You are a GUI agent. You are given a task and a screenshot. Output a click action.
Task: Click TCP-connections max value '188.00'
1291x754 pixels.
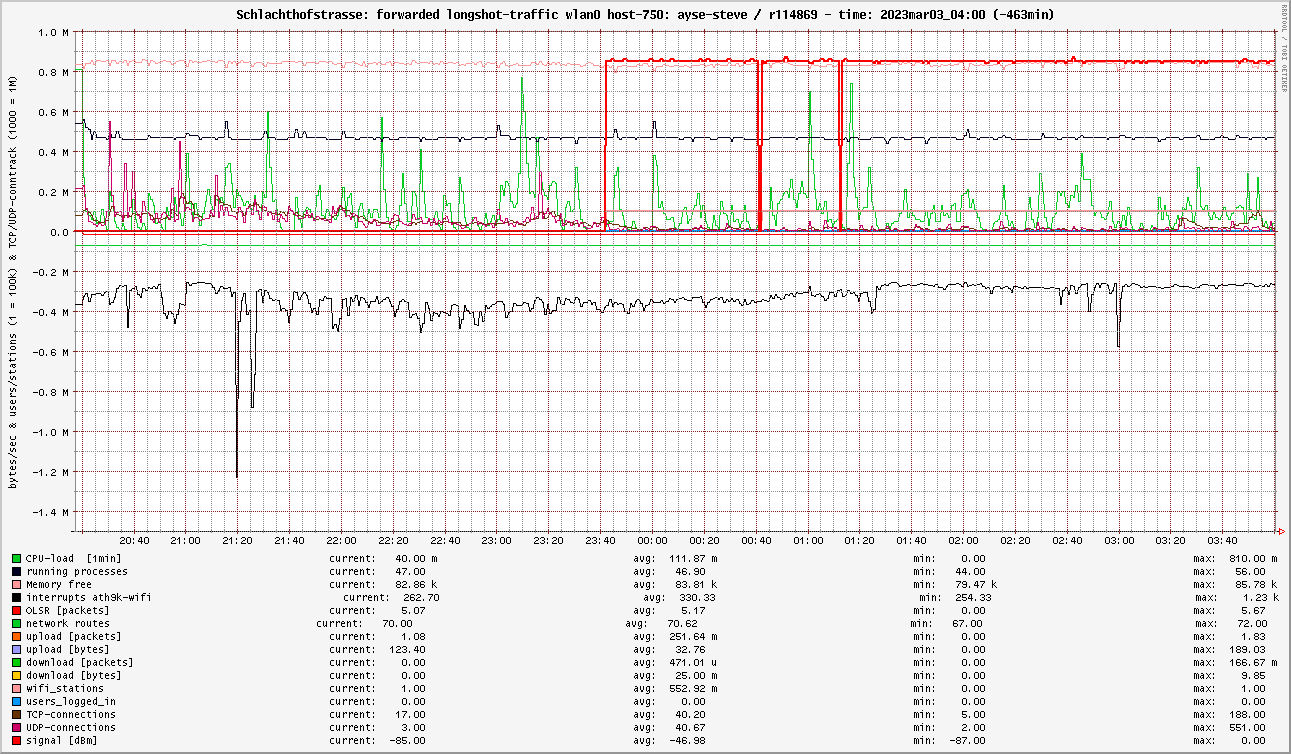pos(1245,714)
